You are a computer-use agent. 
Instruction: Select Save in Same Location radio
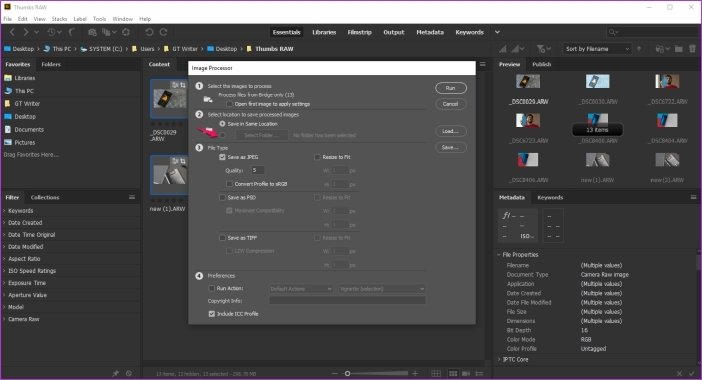coord(223,124)
